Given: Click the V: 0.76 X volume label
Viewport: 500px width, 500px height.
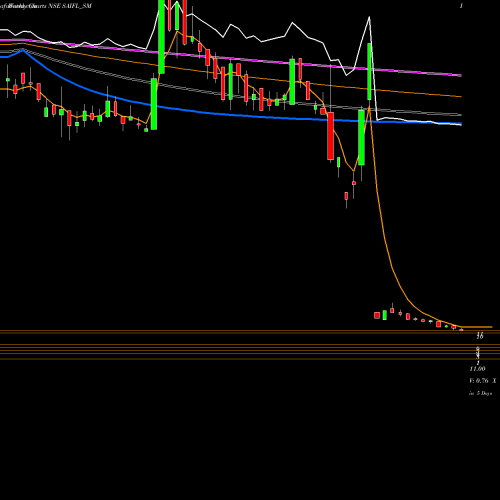Looking at the screenshot, I should point(483,381).
